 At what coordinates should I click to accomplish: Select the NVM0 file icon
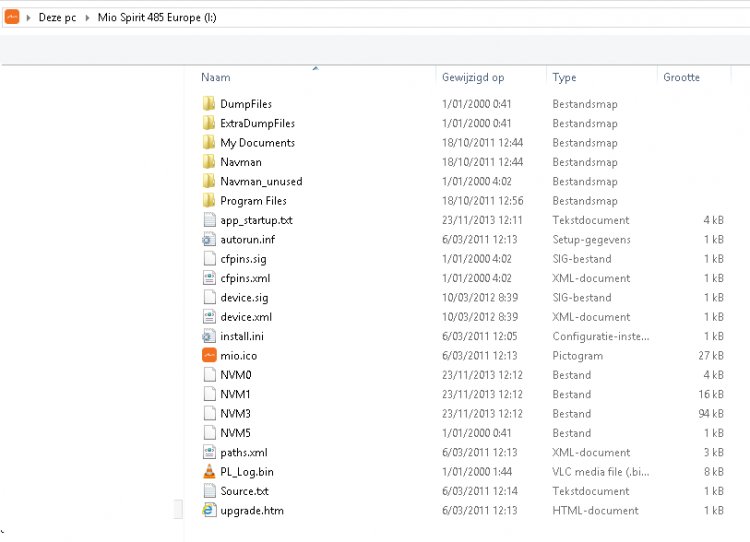pos(209,375)
